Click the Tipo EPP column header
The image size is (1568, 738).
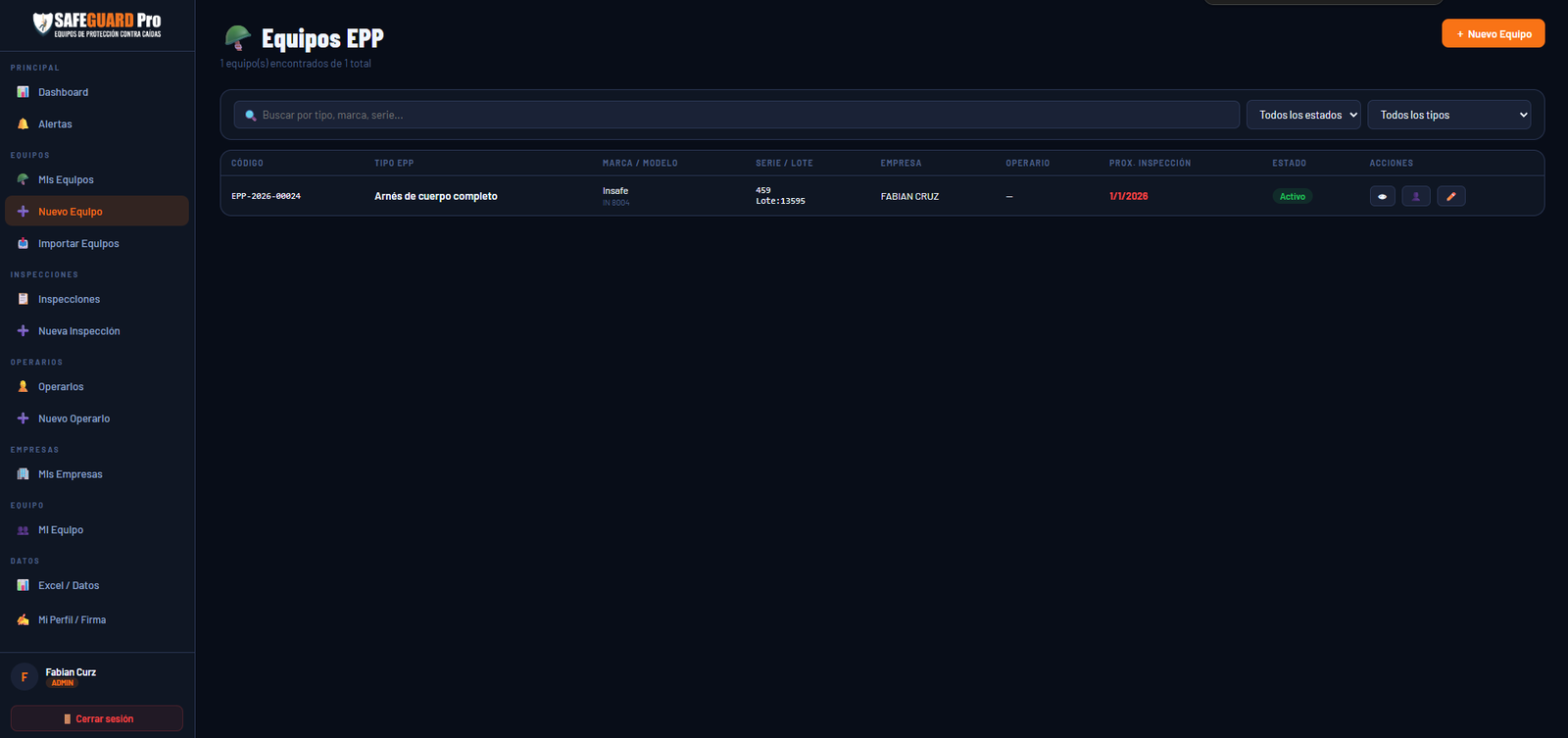(x=394, y=163)
